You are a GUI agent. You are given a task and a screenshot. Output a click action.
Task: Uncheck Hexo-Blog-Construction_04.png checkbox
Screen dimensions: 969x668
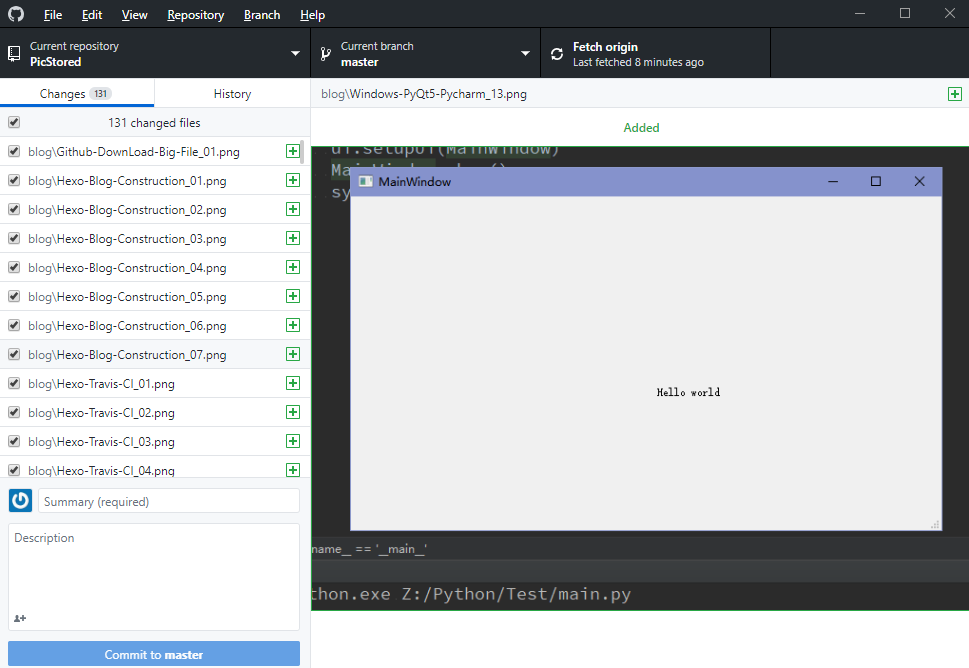point(14,268)
